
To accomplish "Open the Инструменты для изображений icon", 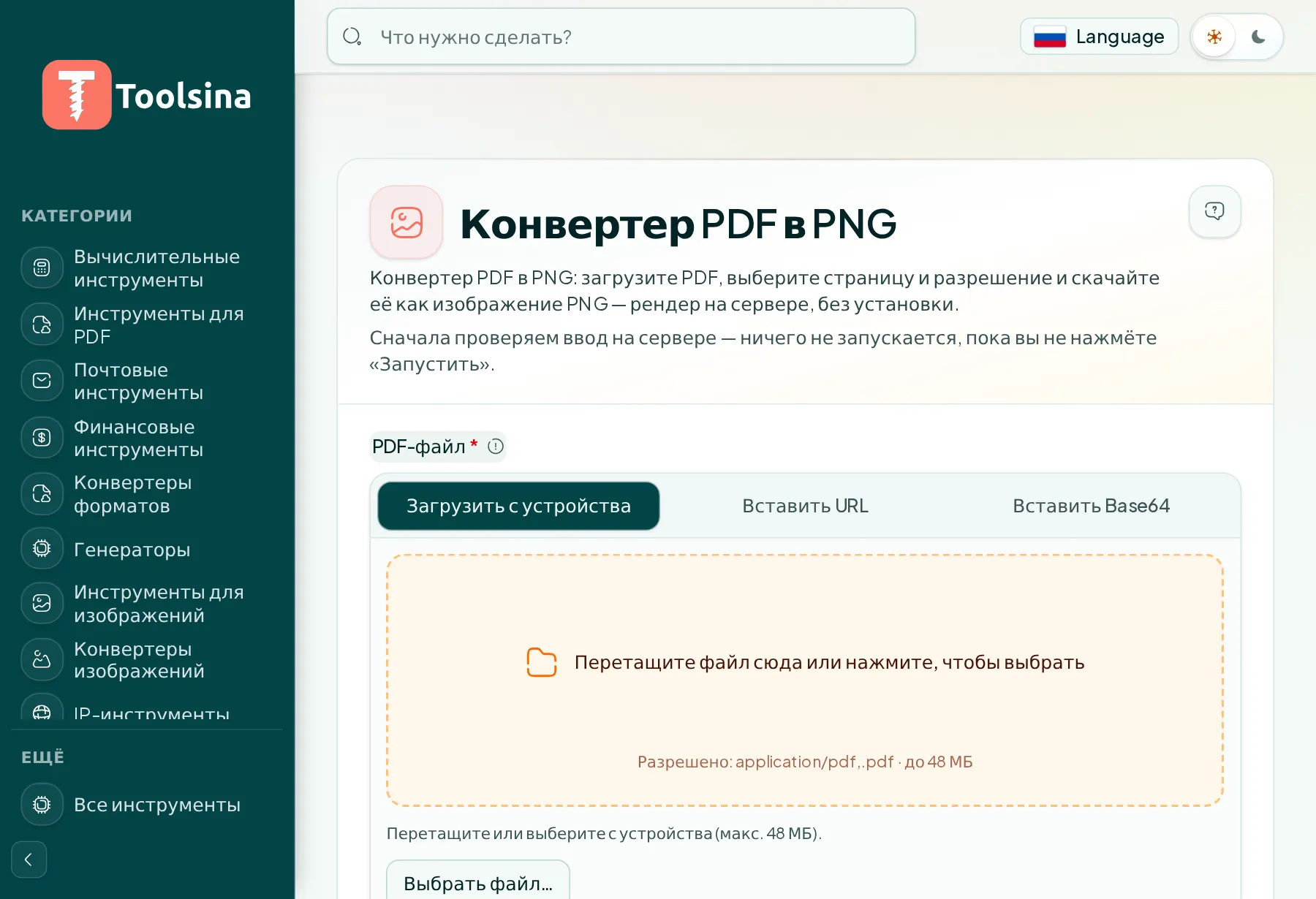I will 42,603.
